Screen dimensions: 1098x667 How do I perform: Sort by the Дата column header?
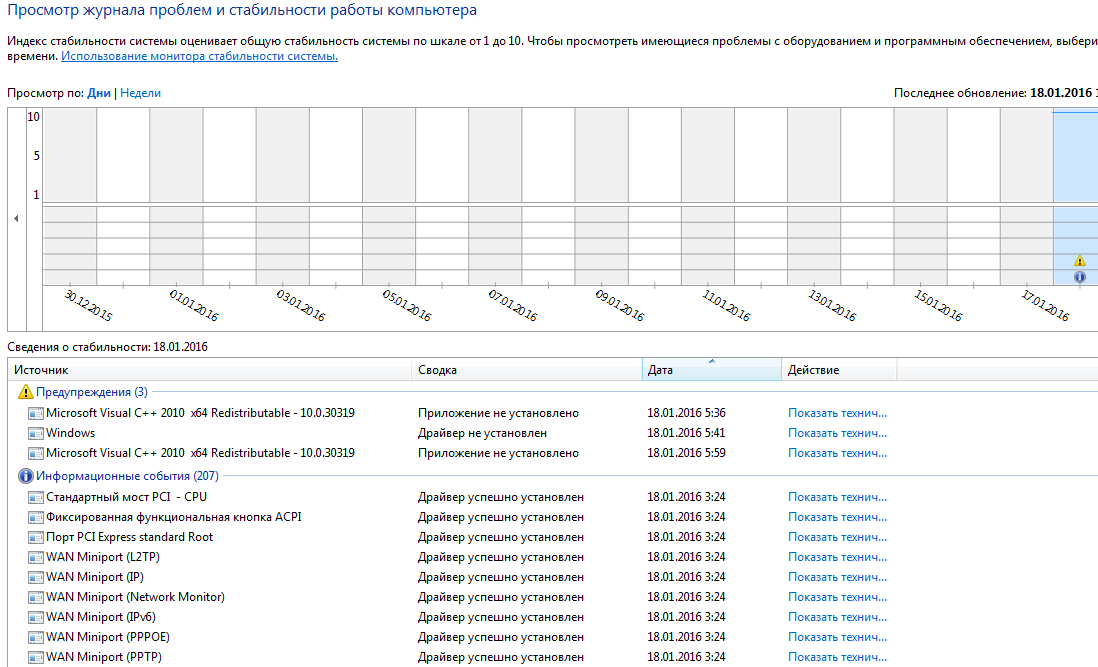click(710, 370)
